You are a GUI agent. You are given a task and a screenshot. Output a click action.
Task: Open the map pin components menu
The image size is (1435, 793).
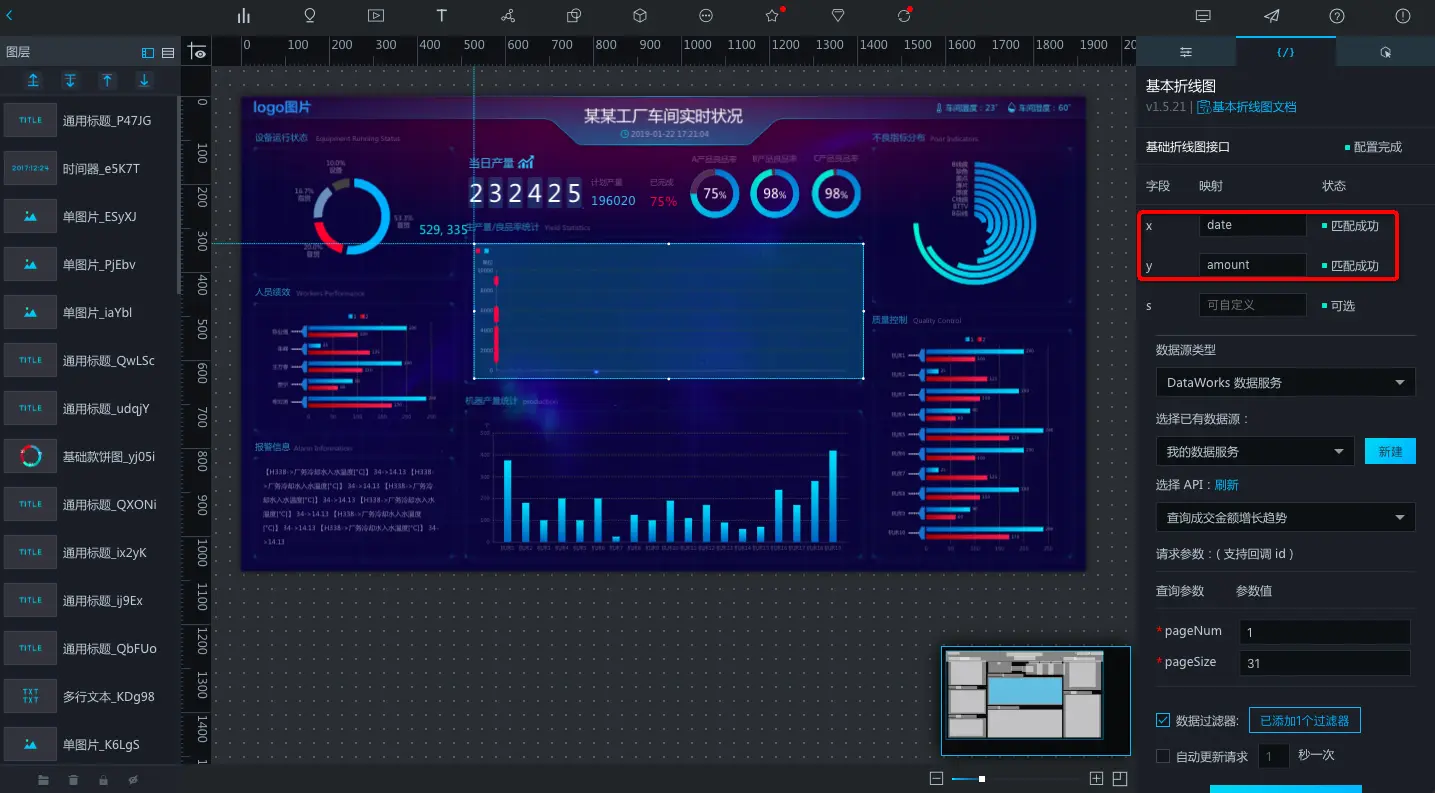pos(310,16)
